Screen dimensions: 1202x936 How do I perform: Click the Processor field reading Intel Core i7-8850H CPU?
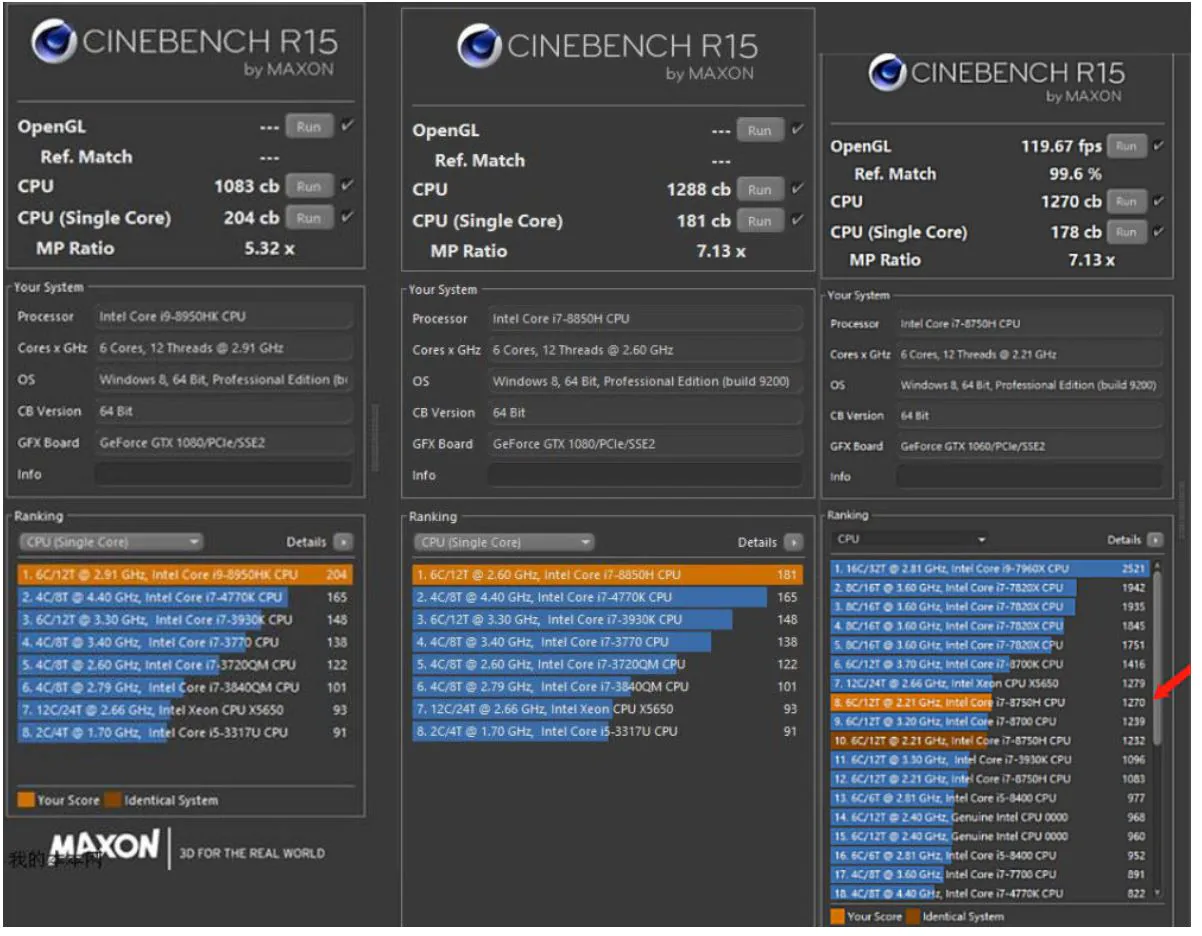pyautogui.click(x=644, y=318)
